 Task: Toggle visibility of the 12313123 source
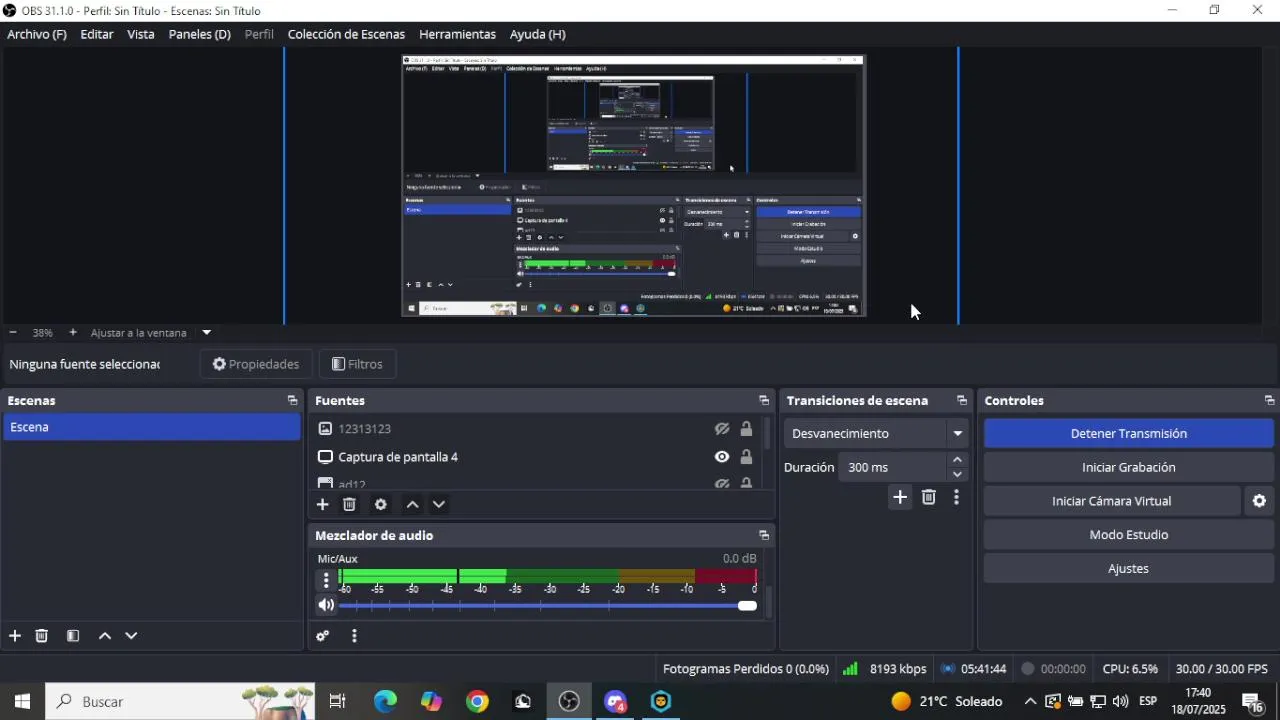coord(722,429)
